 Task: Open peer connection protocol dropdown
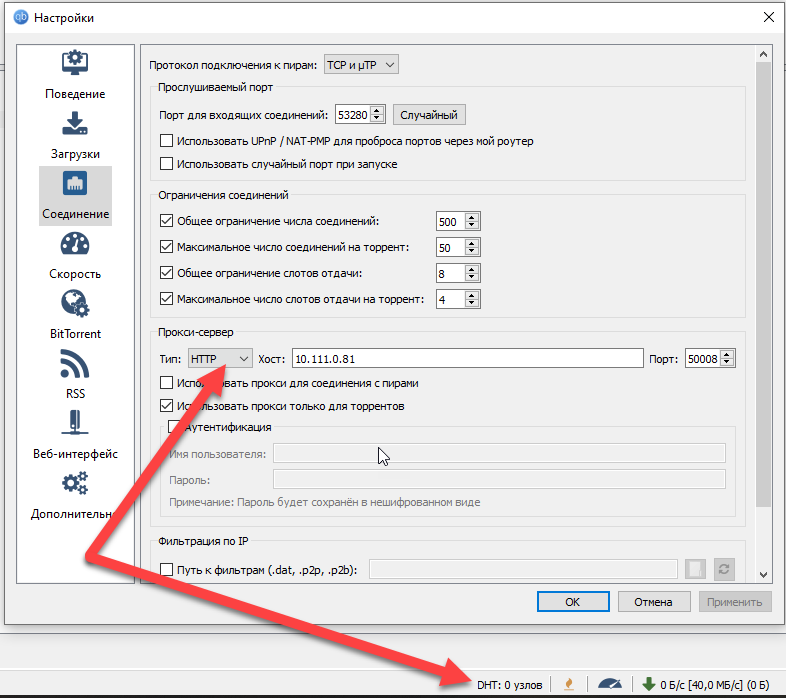coord(361,65)
